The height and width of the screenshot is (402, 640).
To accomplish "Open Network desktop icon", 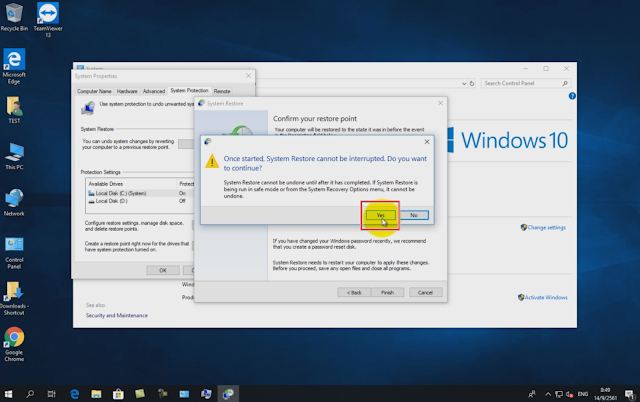I will (x=14, y=202).
